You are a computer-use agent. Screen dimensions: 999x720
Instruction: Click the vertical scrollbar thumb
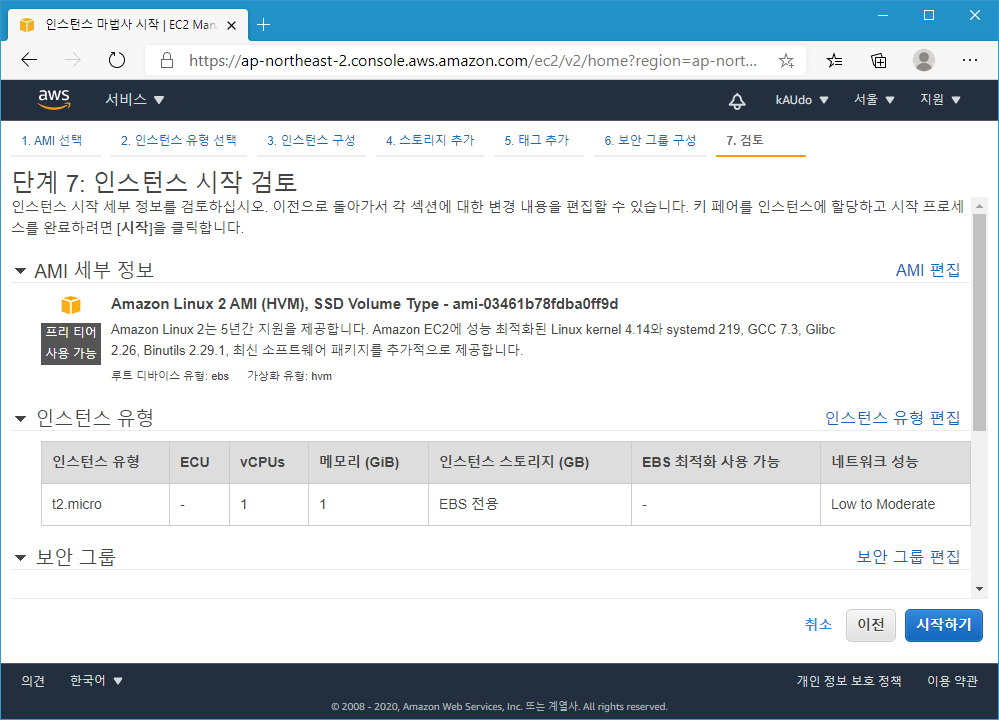tap(979, 323)
